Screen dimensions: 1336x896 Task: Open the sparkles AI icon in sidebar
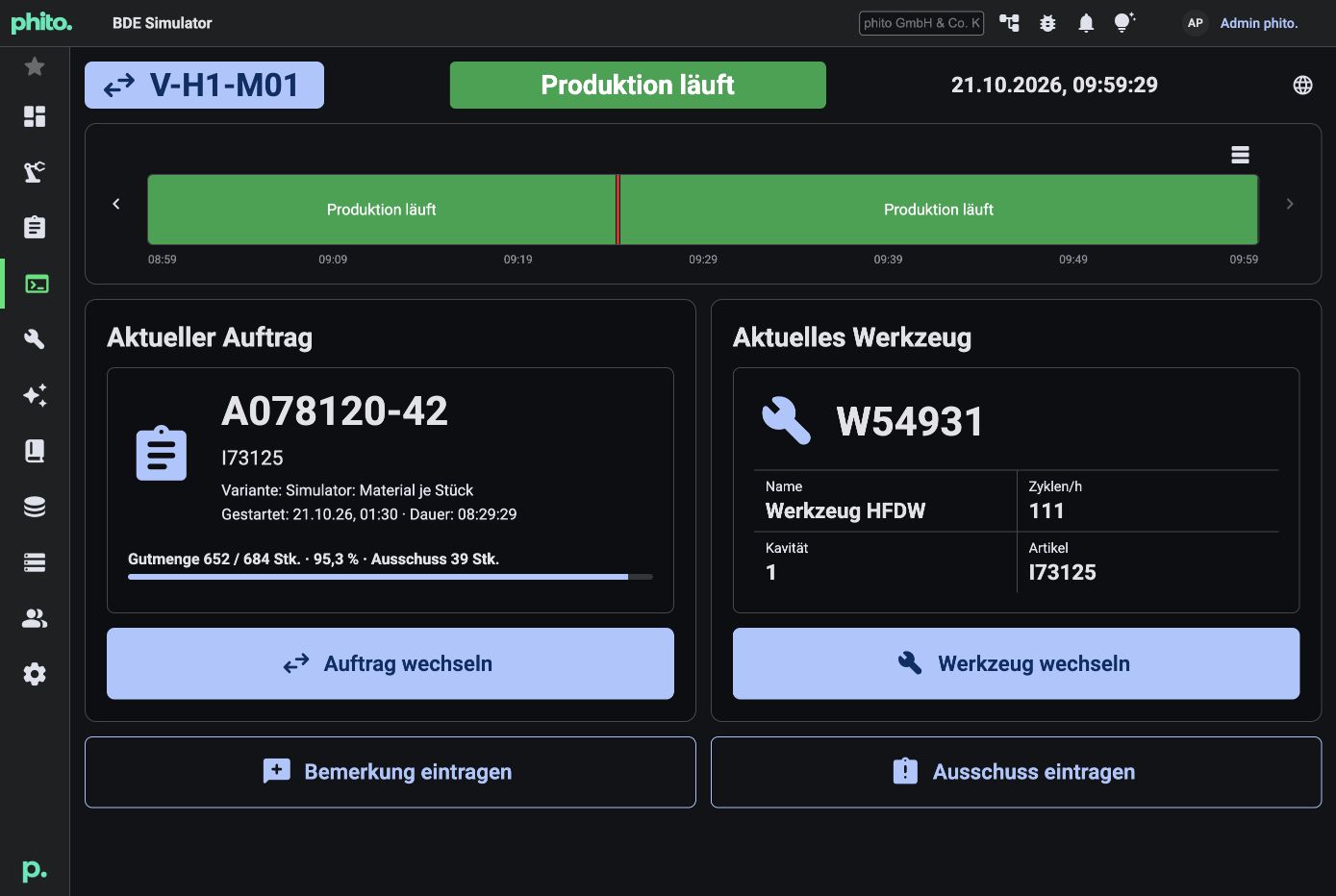35,395
